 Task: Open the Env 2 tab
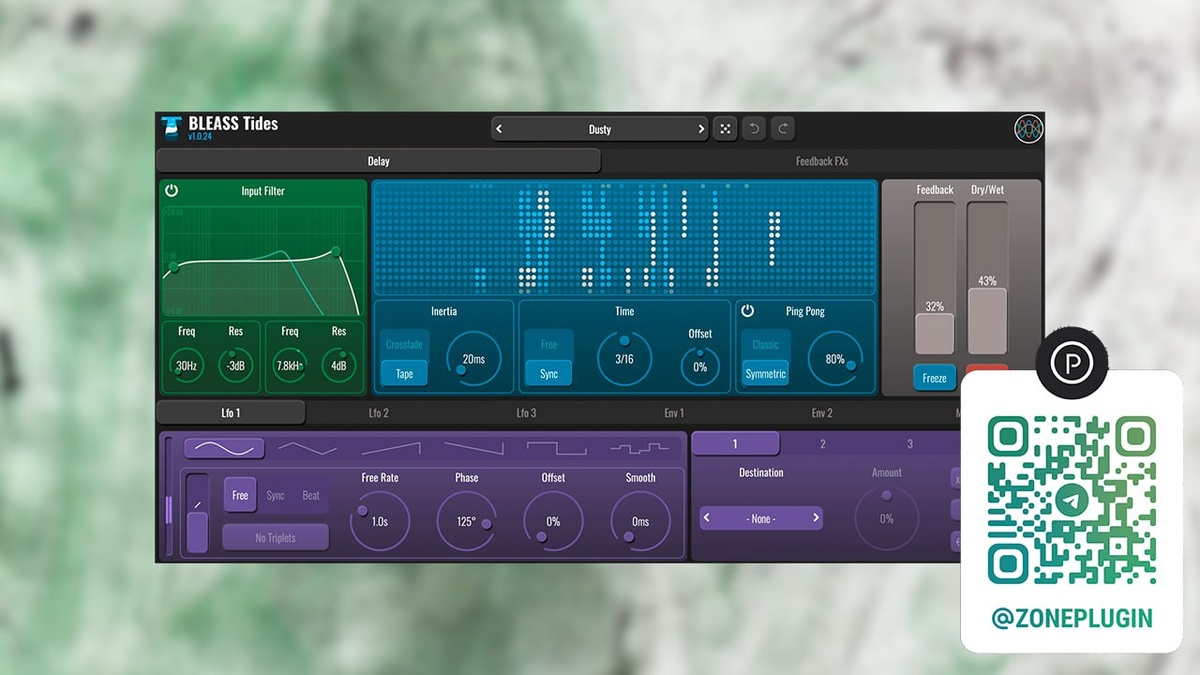[x=822, y=412]
